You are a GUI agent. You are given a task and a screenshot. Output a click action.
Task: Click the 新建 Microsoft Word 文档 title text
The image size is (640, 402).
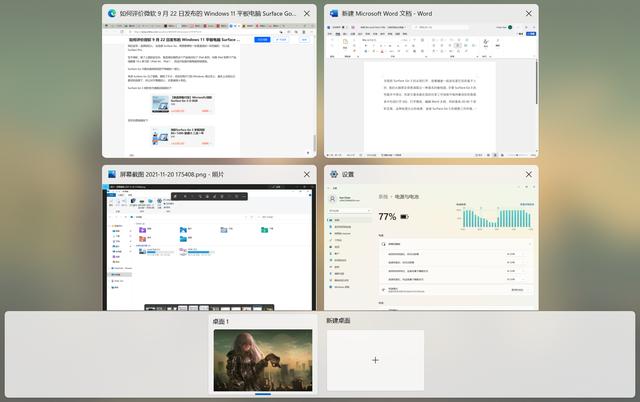[x=400, y=15]
